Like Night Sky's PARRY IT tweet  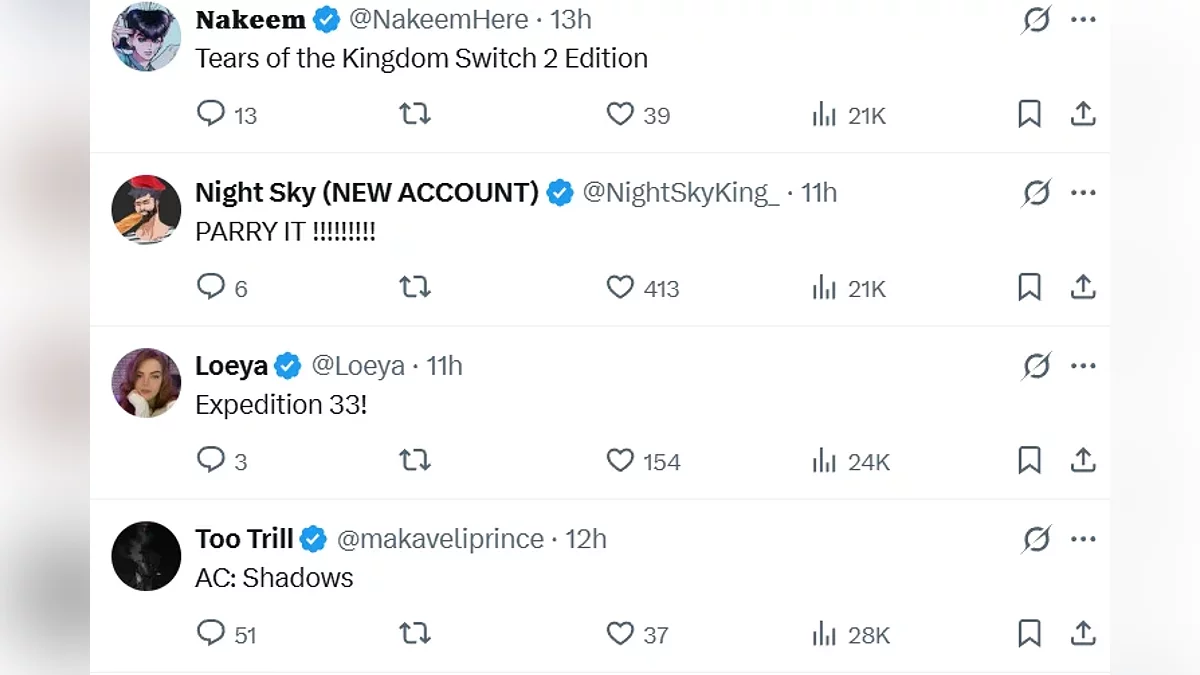tap(620, 288)
